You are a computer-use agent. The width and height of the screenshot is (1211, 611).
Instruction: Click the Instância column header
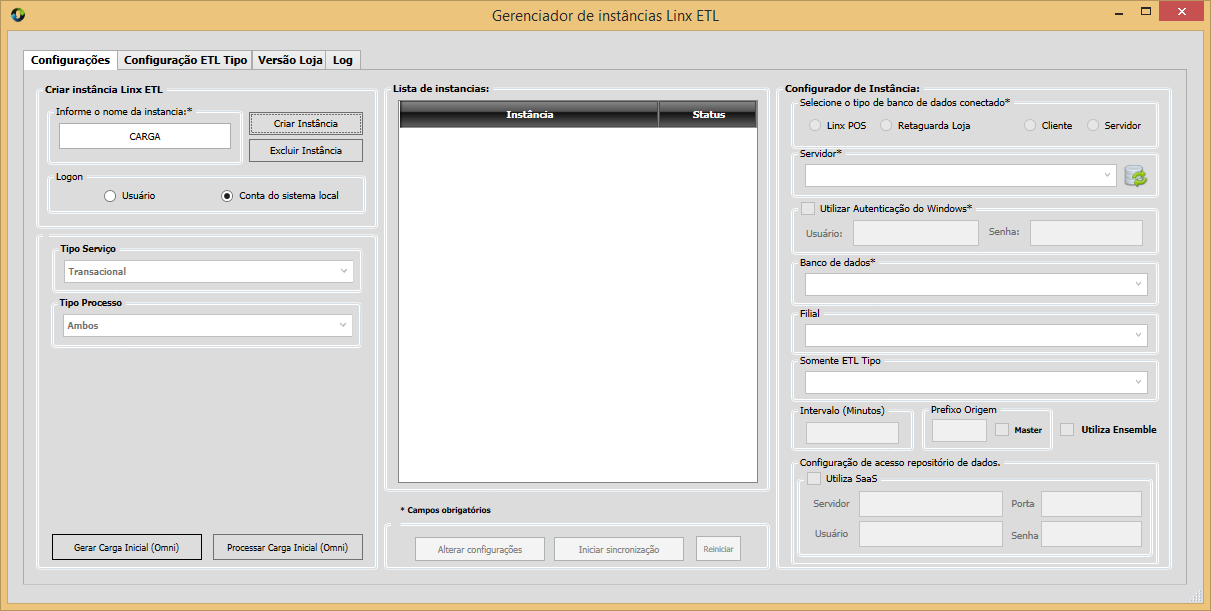tap(529, 115)
